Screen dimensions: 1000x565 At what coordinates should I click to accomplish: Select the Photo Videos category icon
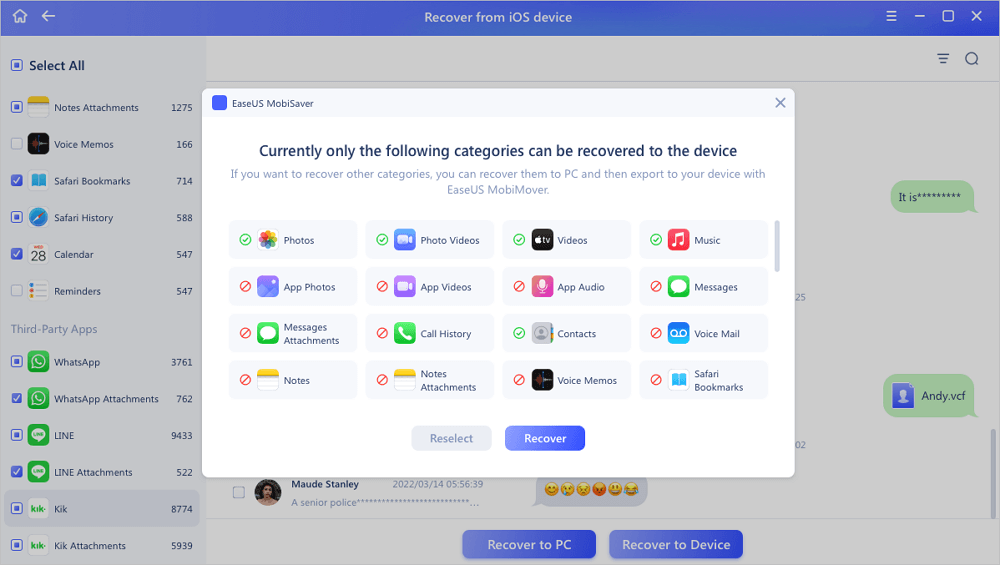pos(404,240)
